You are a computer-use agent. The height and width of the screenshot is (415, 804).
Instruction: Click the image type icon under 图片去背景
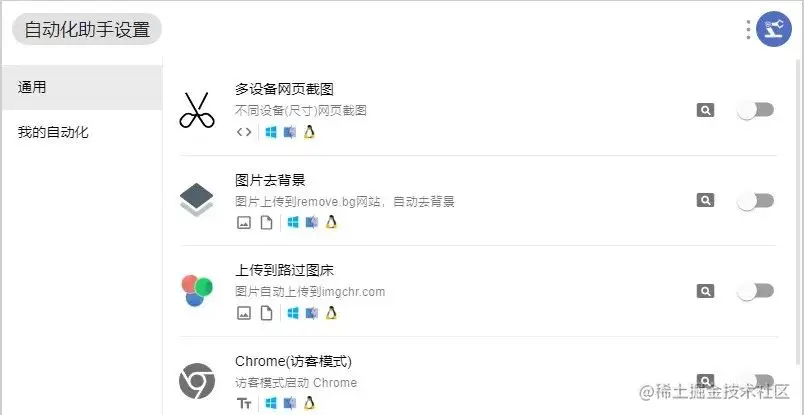click(x=244, y=223)
